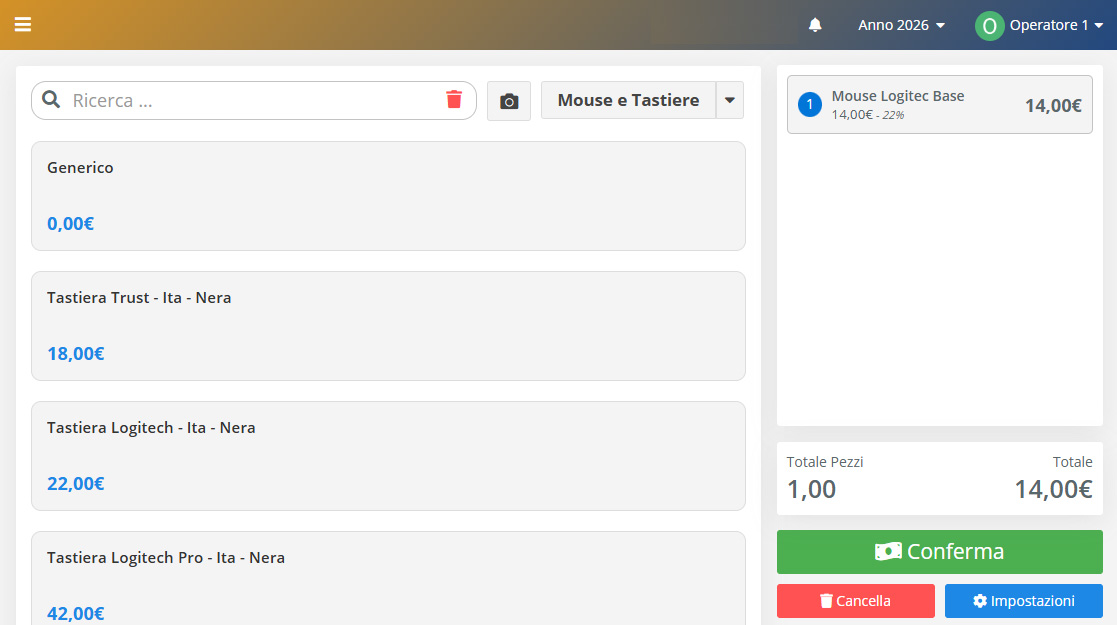
Task: Open the hamburger menu
Action: (x=23, y=25)
